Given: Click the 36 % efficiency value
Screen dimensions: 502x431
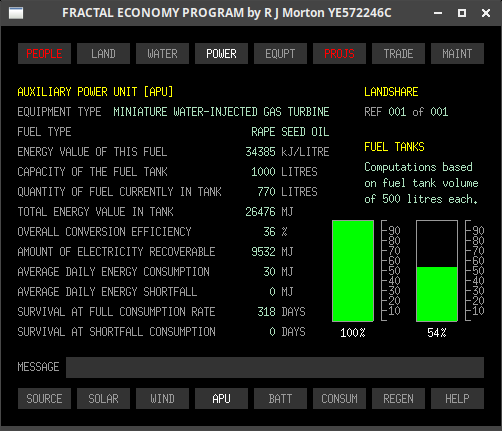Looking at the screenshot, I should point(275,232).
